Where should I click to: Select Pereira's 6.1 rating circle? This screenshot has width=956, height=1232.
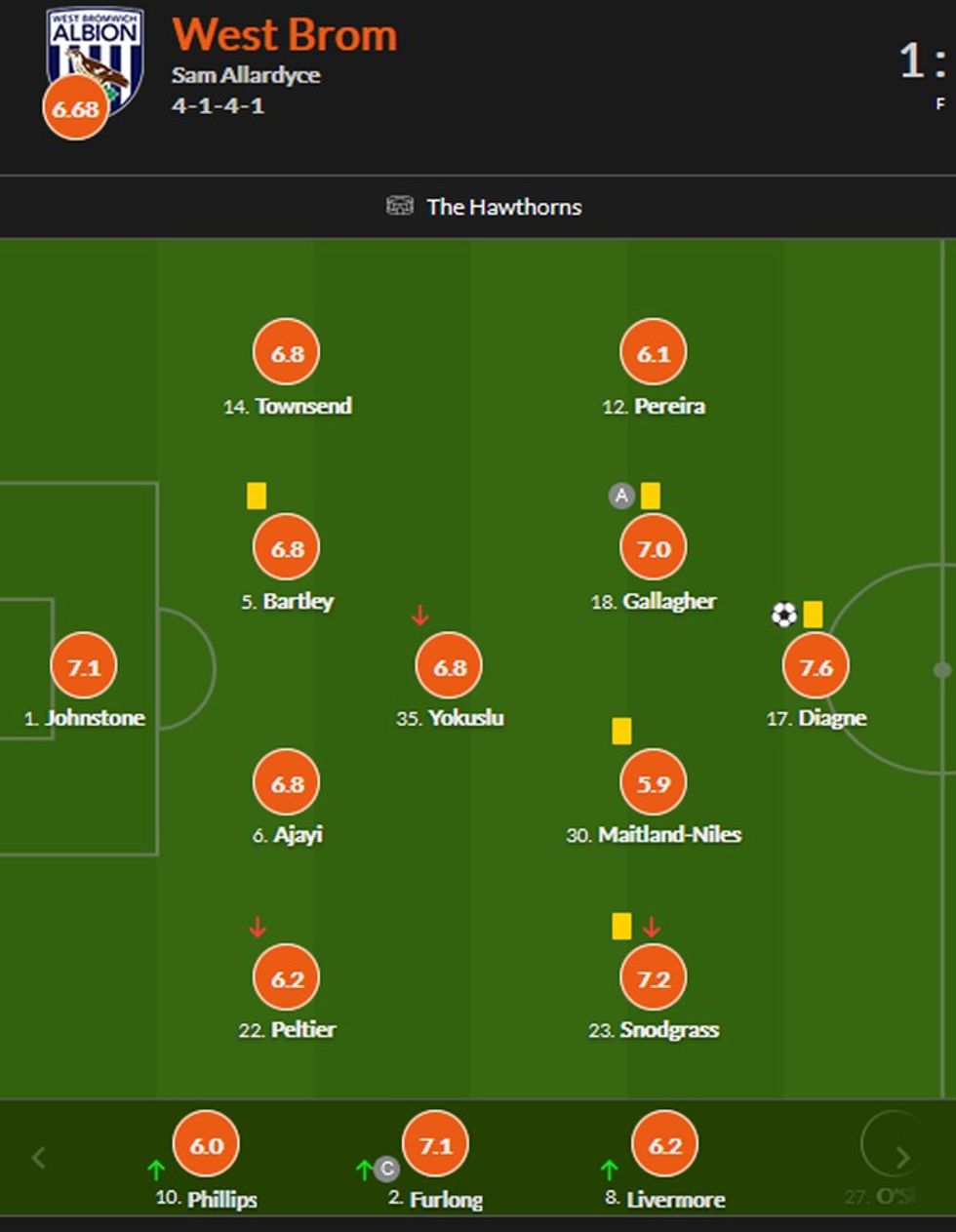654,353
